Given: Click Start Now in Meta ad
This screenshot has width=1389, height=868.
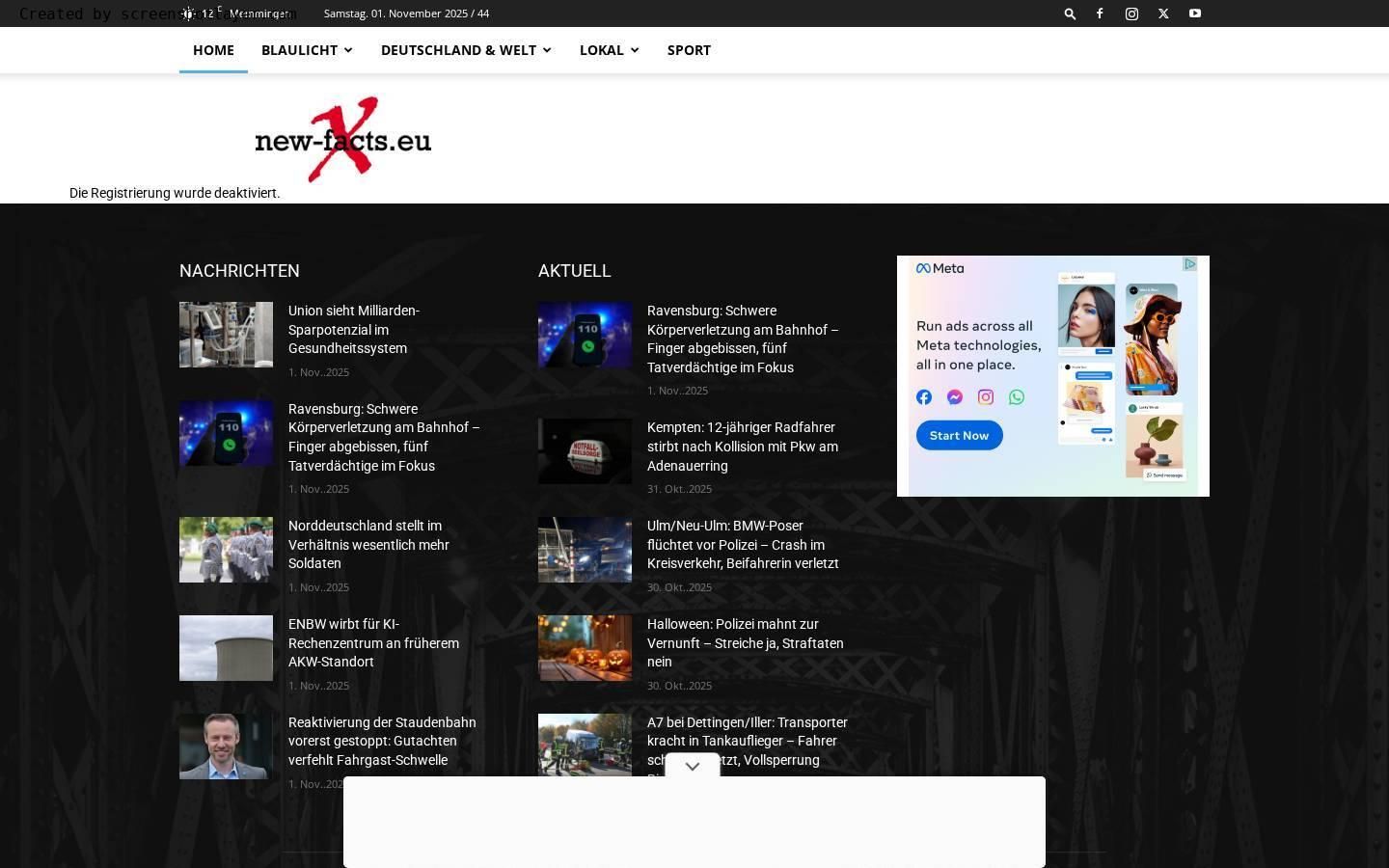Looking at the screenshot, I should [x=959, y=435].
